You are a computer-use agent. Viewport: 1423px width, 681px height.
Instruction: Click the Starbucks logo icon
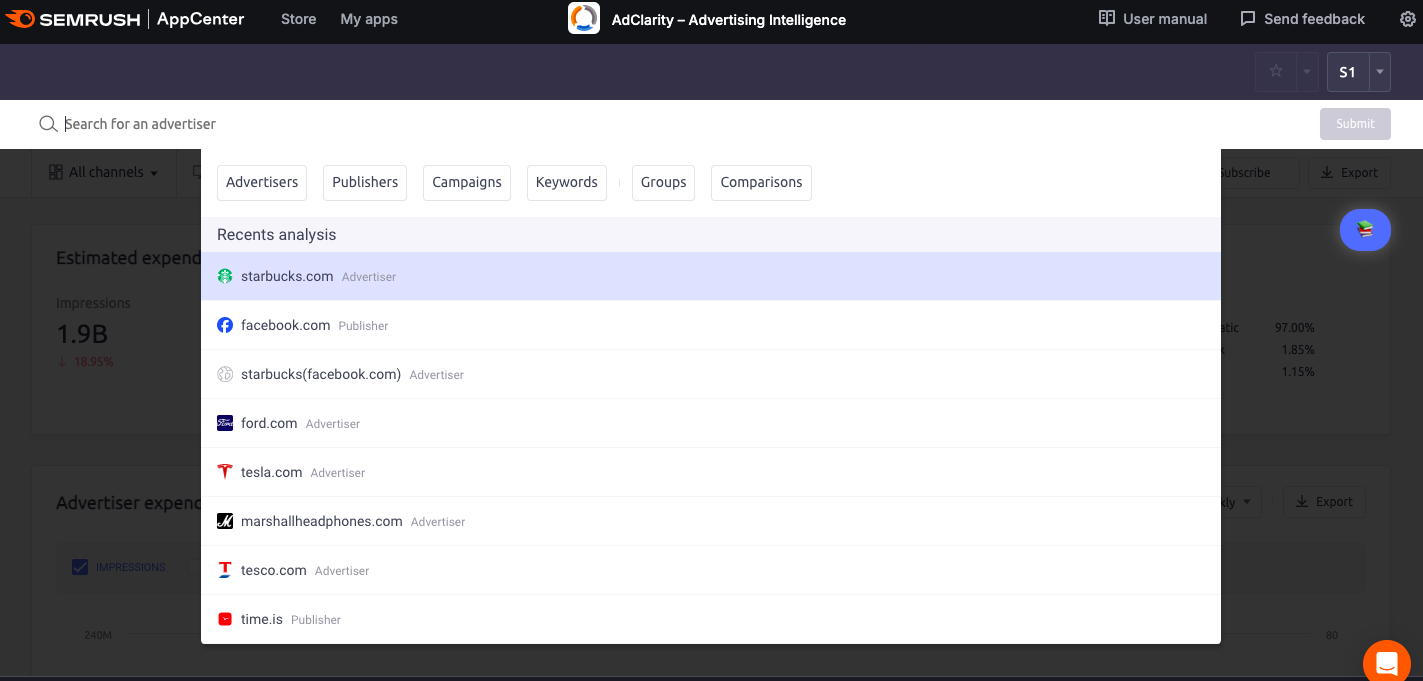225,276
